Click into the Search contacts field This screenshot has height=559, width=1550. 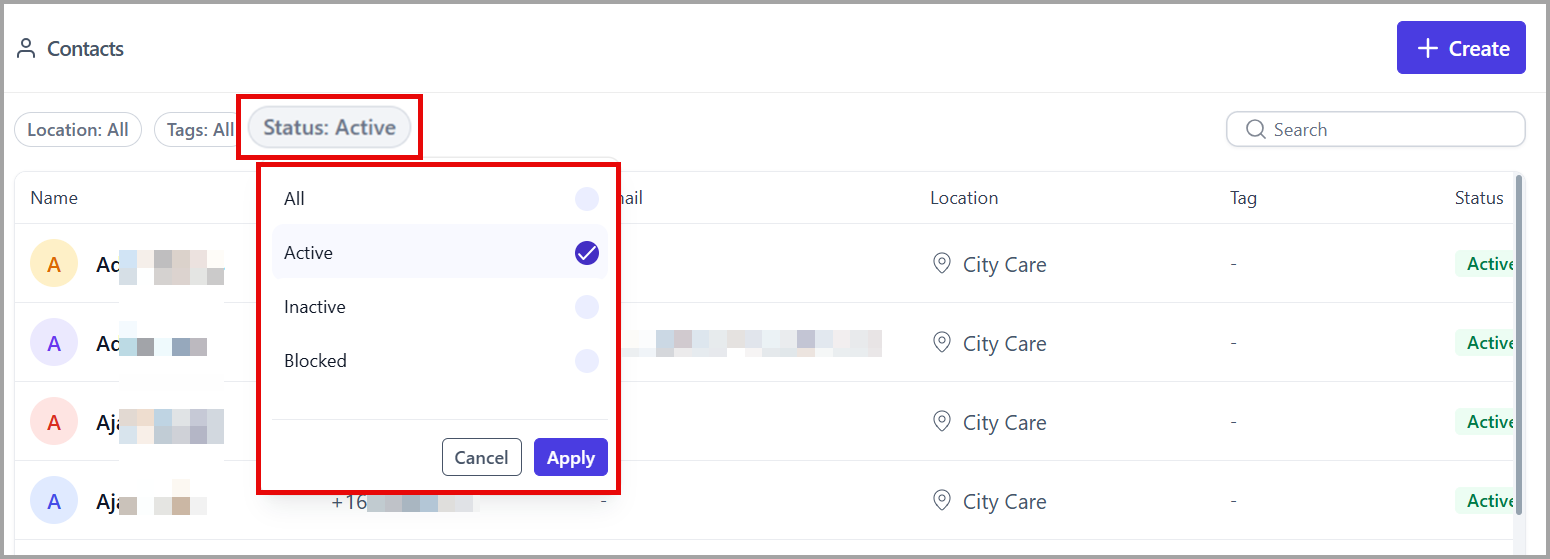1376,129
